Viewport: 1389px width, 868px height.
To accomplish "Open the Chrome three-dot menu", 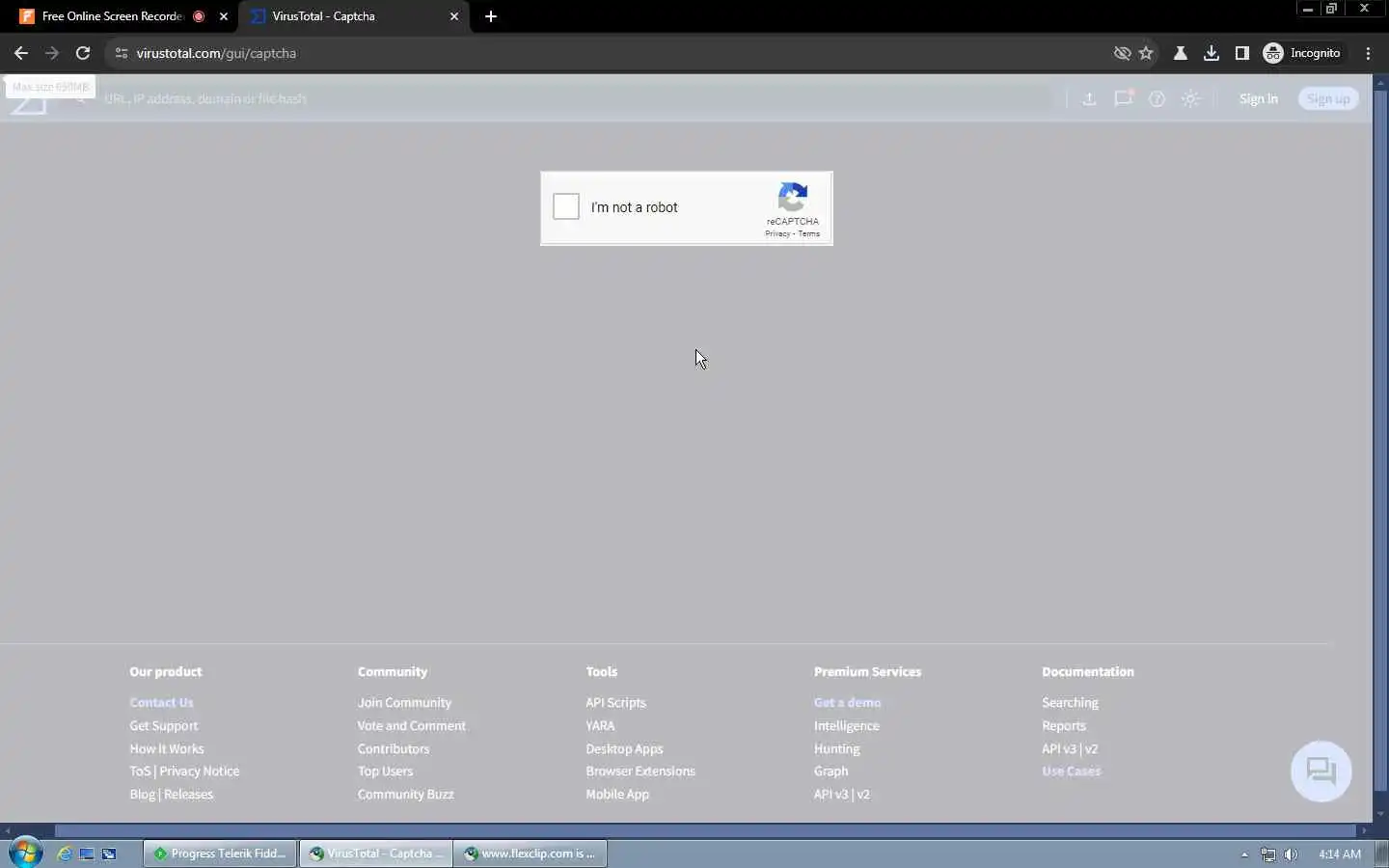I will [1369, 53].
